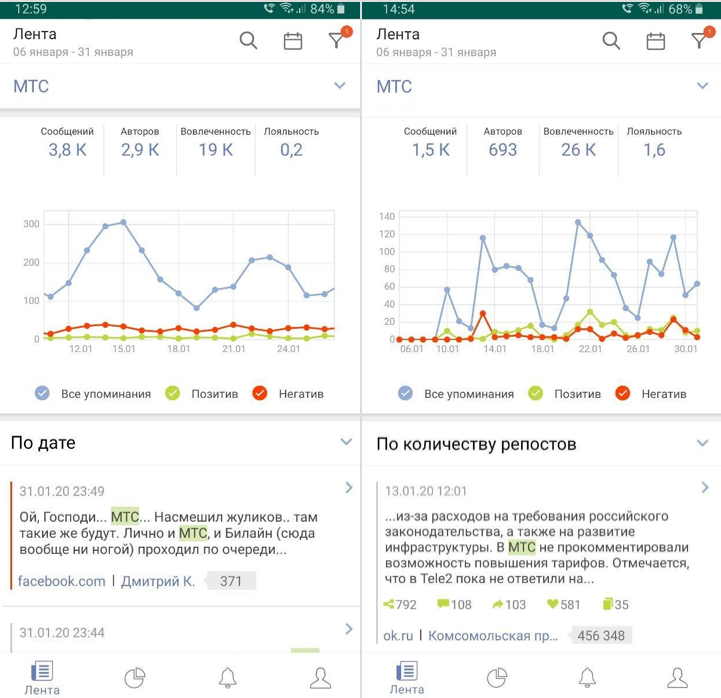Toggle 'Негатив' series in left chart

(260, 393)
